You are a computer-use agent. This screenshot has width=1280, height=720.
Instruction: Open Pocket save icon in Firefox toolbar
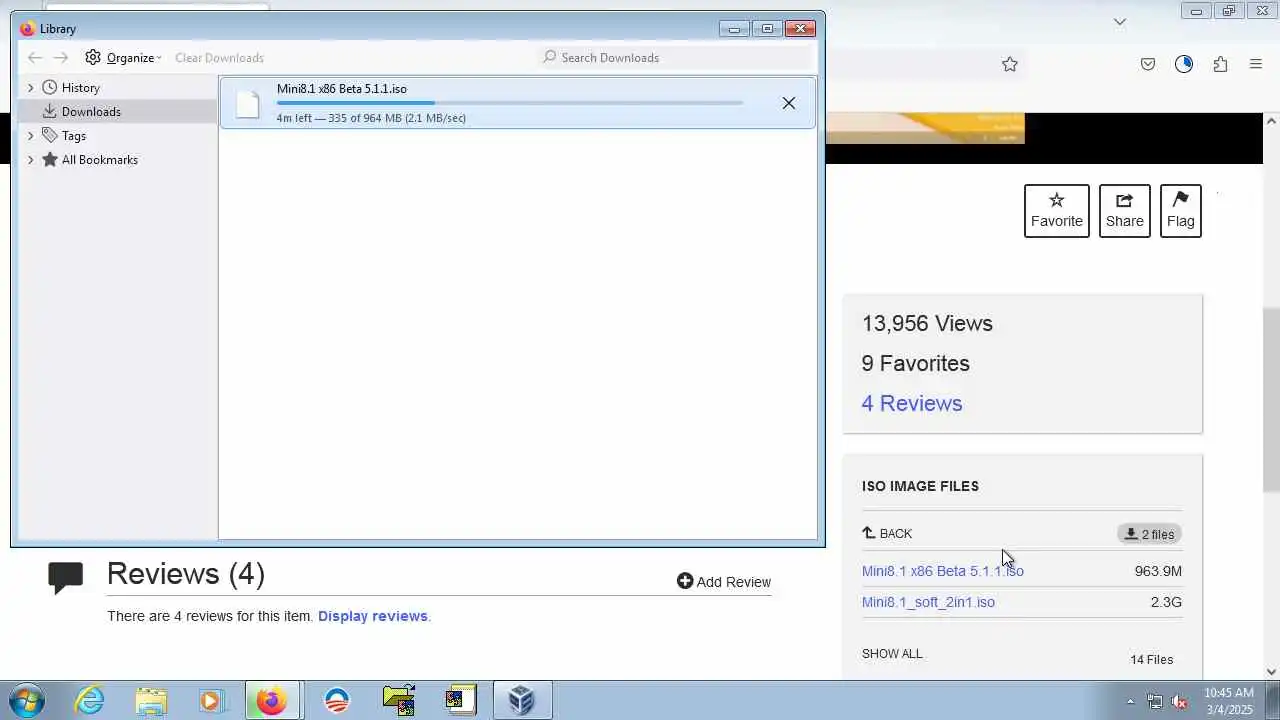(1148, 64)
